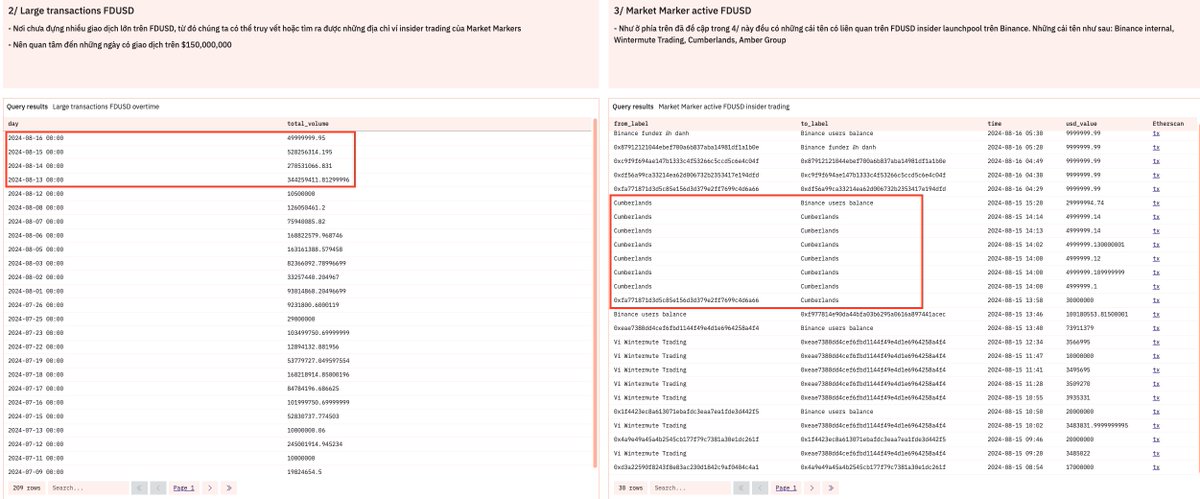Image resolution: width=1200 pixels, height=499 pixels.
Task: Focus the search box under Large transactions table
Action: point(87,488)
